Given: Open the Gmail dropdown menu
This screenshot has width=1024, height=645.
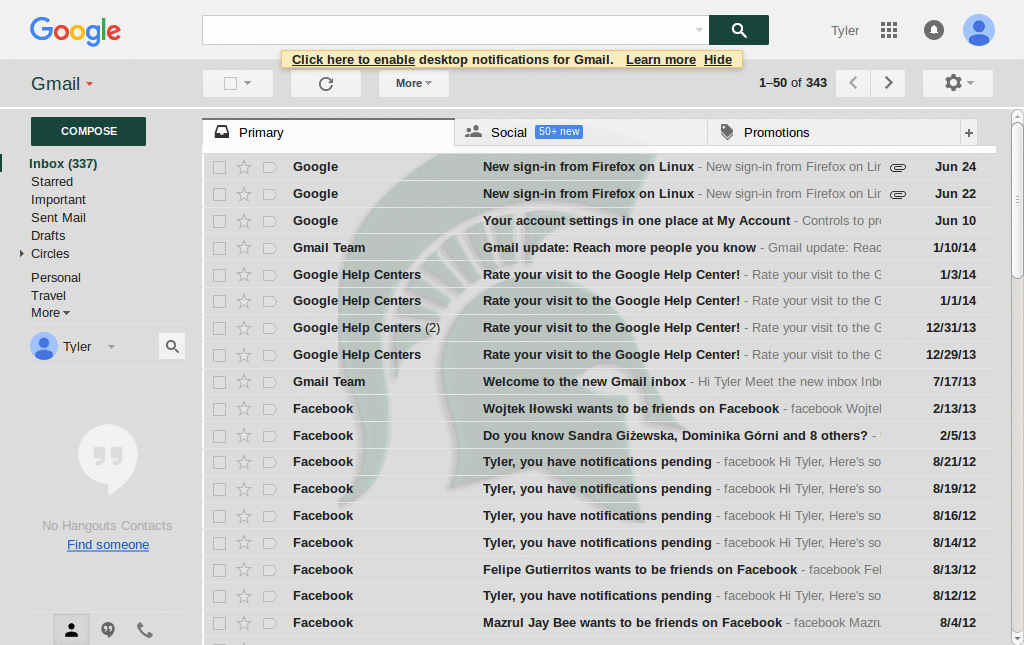Looking at the screenshot, I should pos(62,84).
